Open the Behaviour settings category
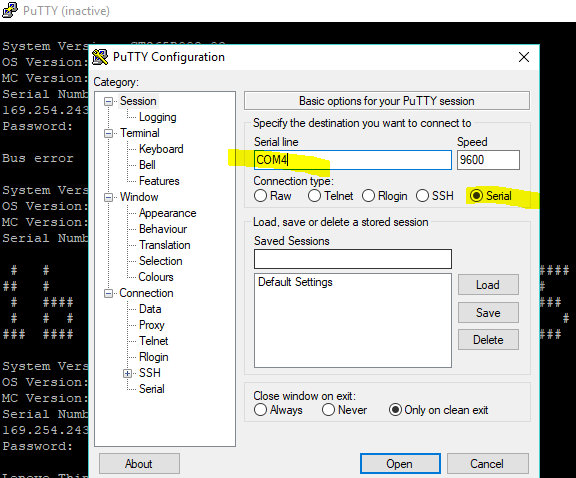This screenshot has width=576, height=478. click(x=163, y=229)
